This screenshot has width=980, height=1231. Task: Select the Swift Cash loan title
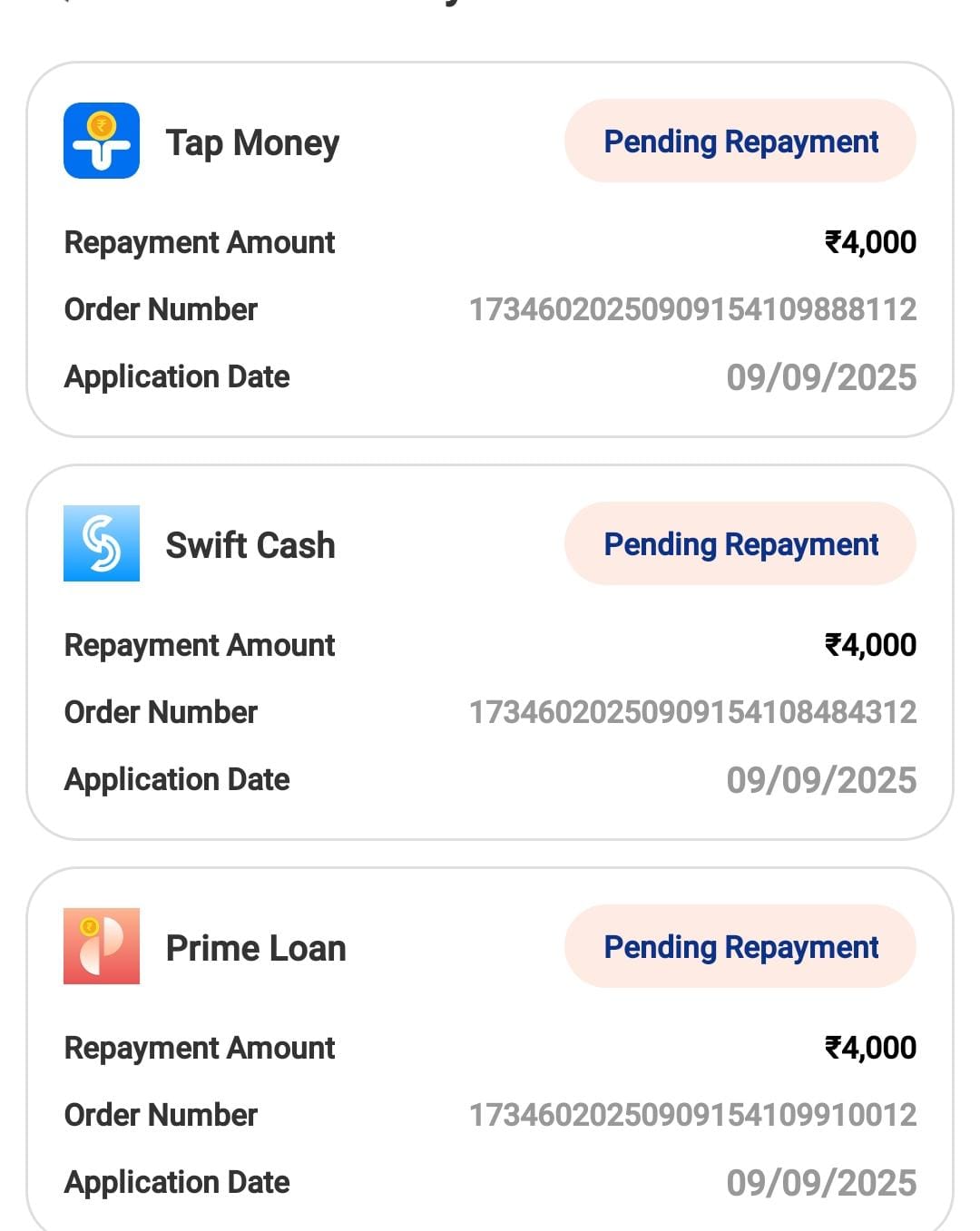pos(250,546)
